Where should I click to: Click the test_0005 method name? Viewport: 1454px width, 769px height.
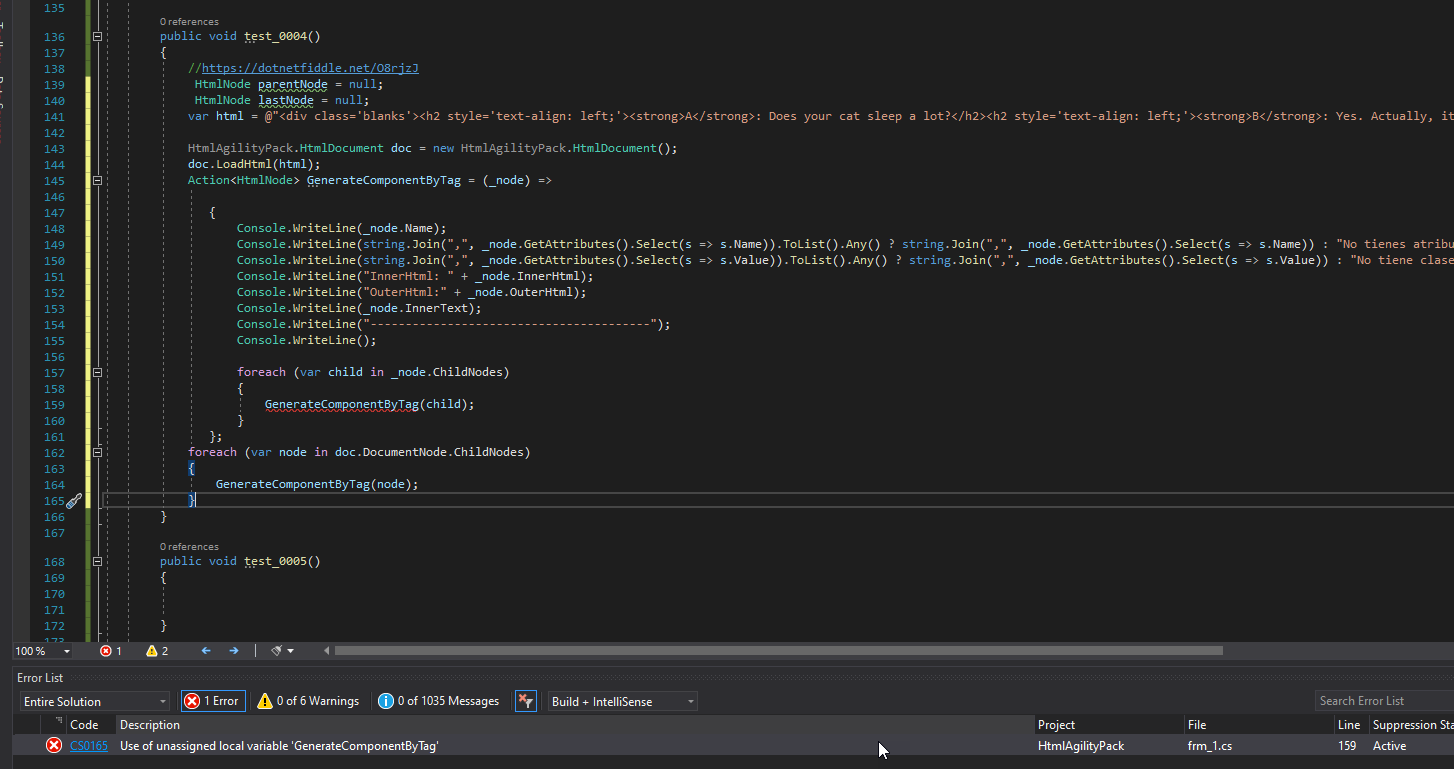(x=275, y=562)
